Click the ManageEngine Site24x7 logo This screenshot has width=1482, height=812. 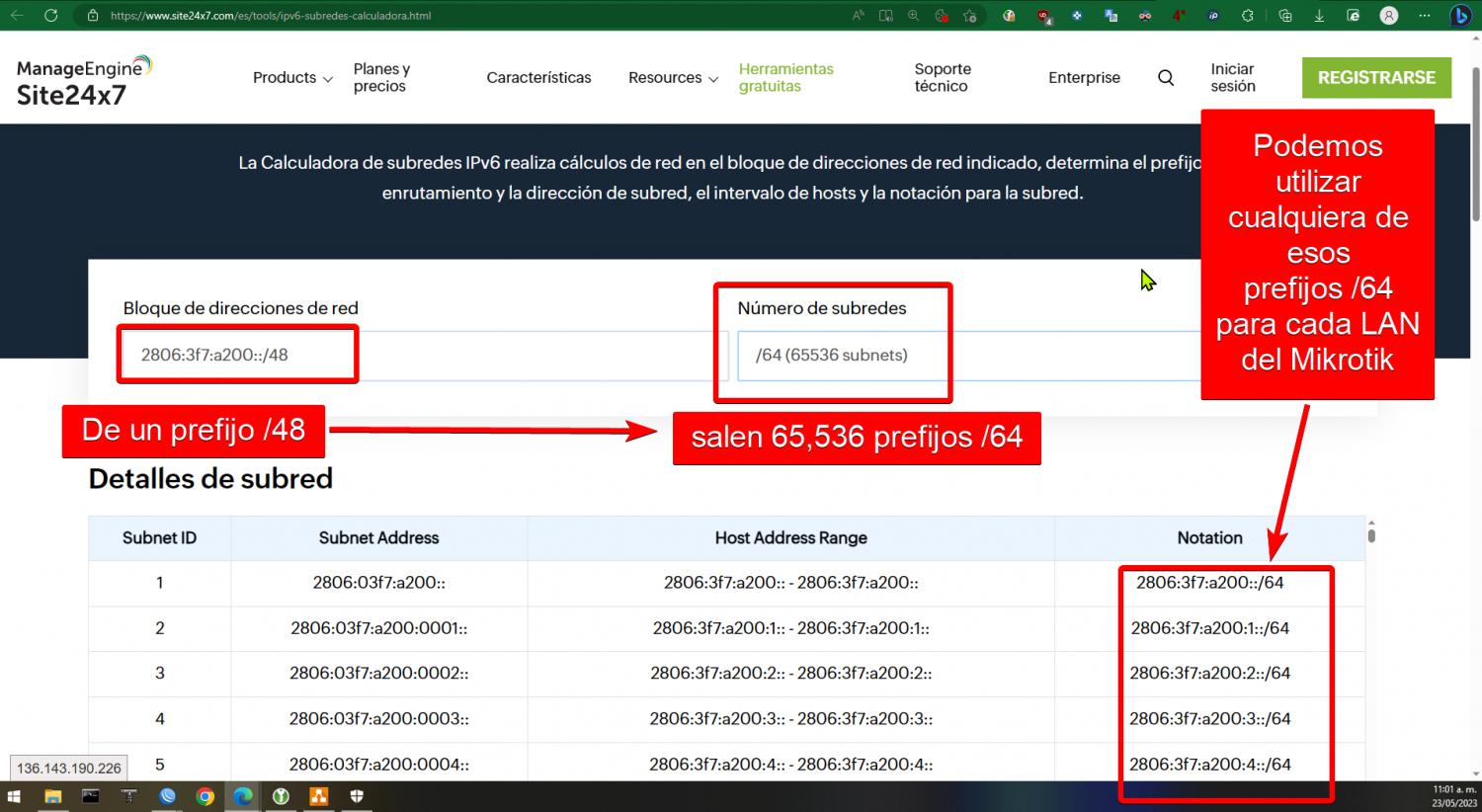[x=84, y=80]
